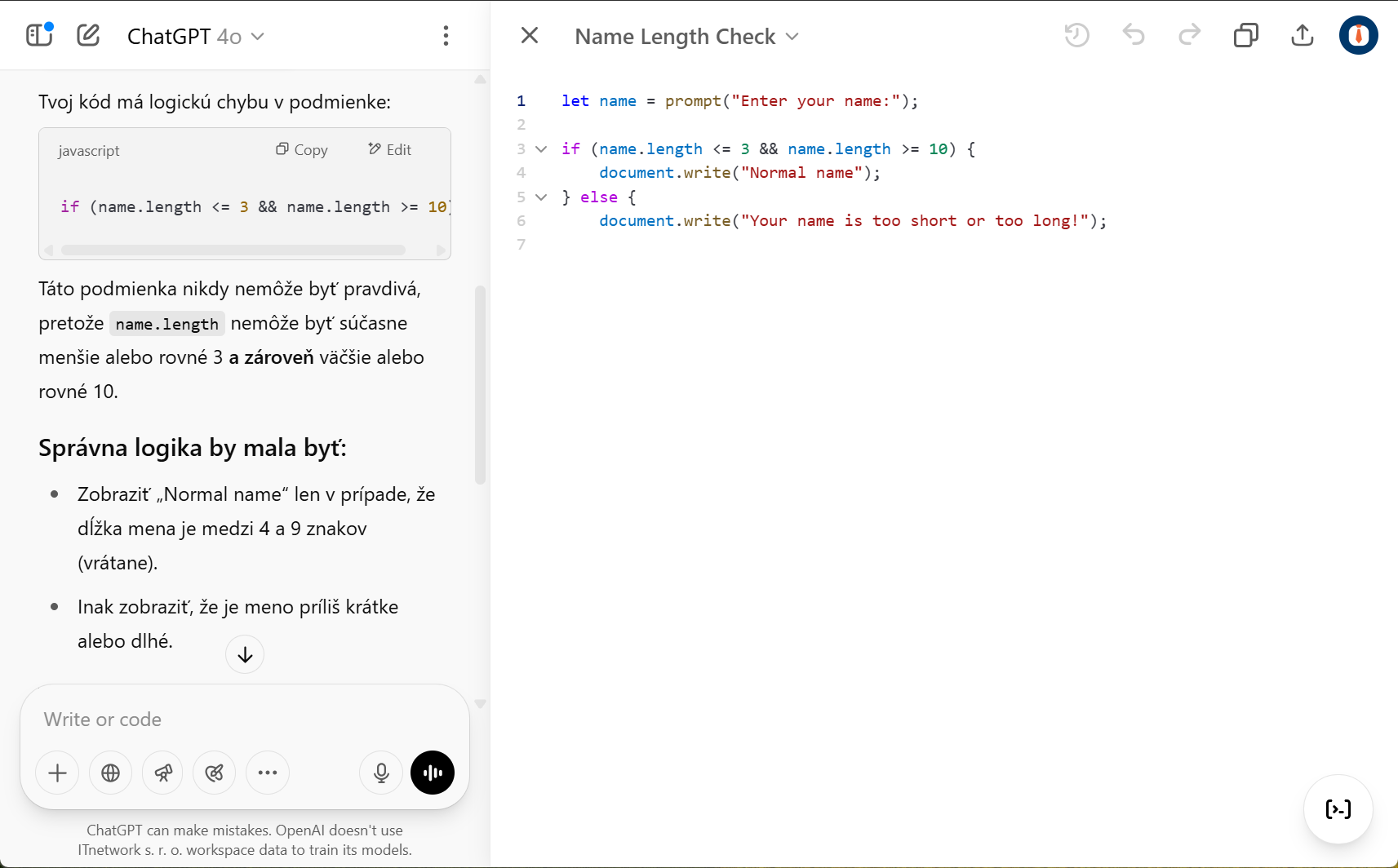The width and height of the screenshot is (1398, 868).
Task: Collapse the else block on line 5
Action: (x=541, y=197)
